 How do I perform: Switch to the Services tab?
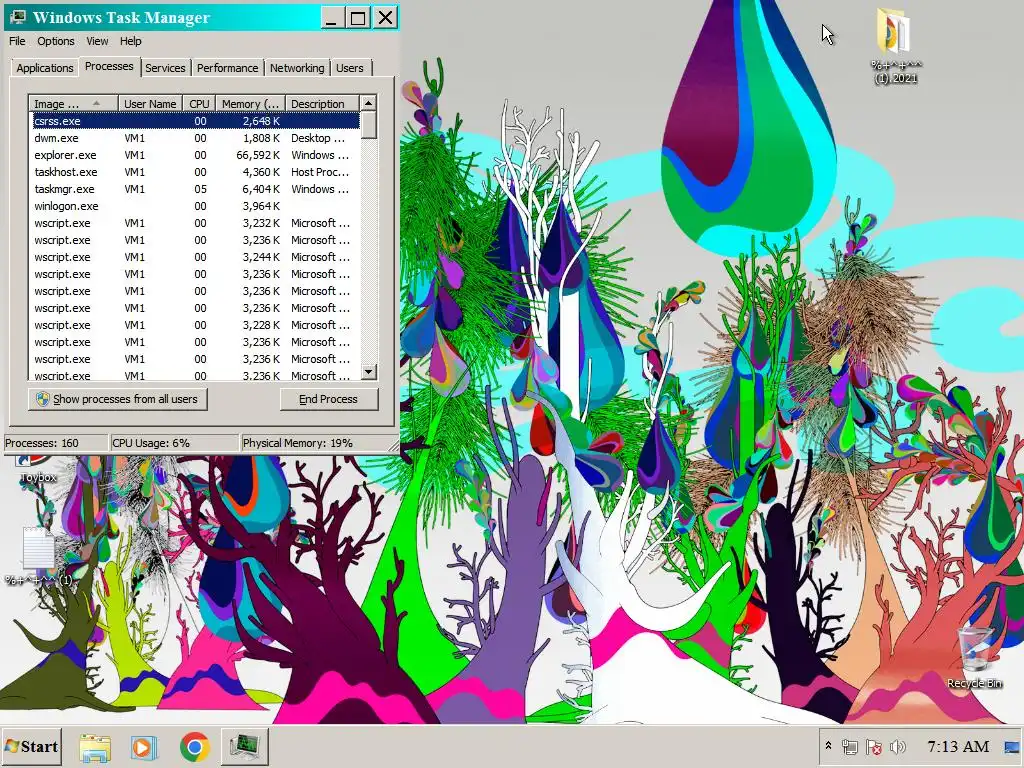165,68
